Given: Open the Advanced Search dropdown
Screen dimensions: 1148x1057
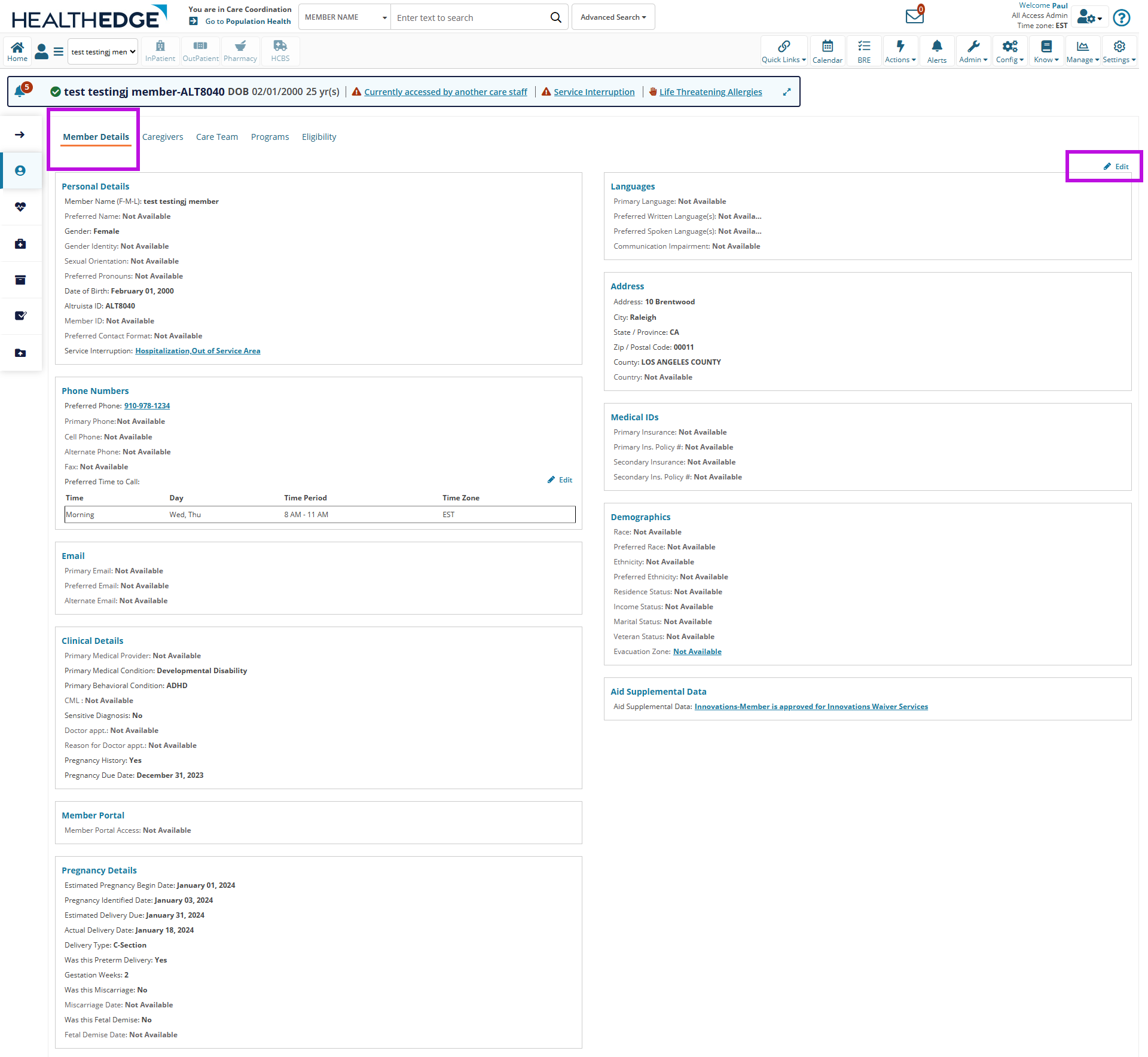Looking at the screenshot, I should pos(613,17).
